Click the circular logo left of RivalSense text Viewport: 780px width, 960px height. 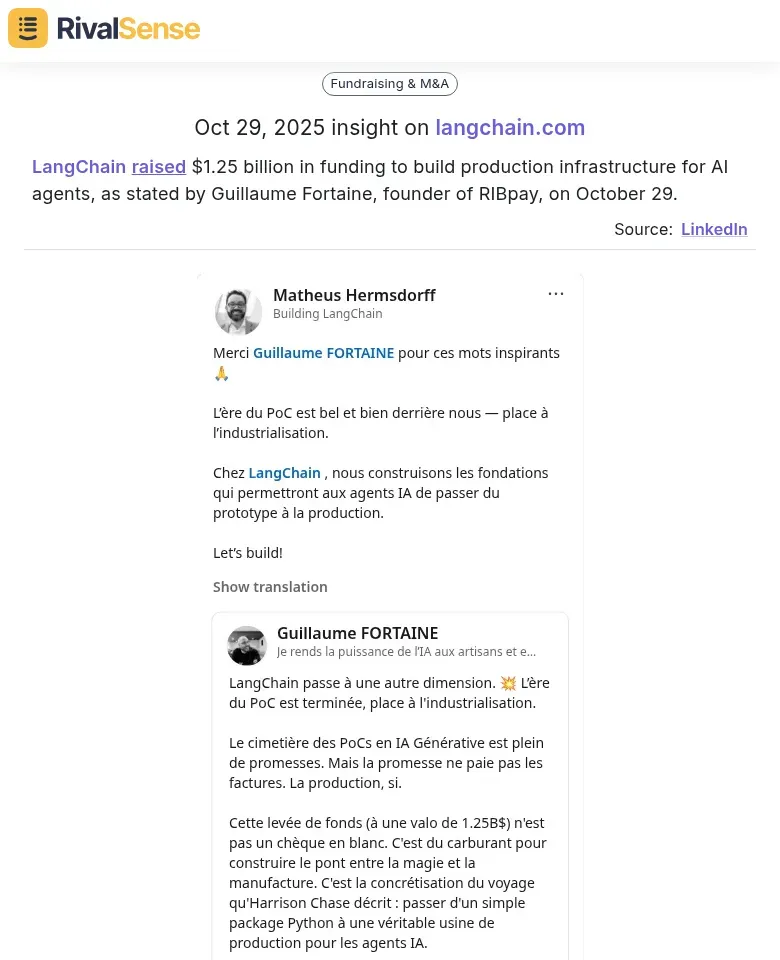pos(27,28)
